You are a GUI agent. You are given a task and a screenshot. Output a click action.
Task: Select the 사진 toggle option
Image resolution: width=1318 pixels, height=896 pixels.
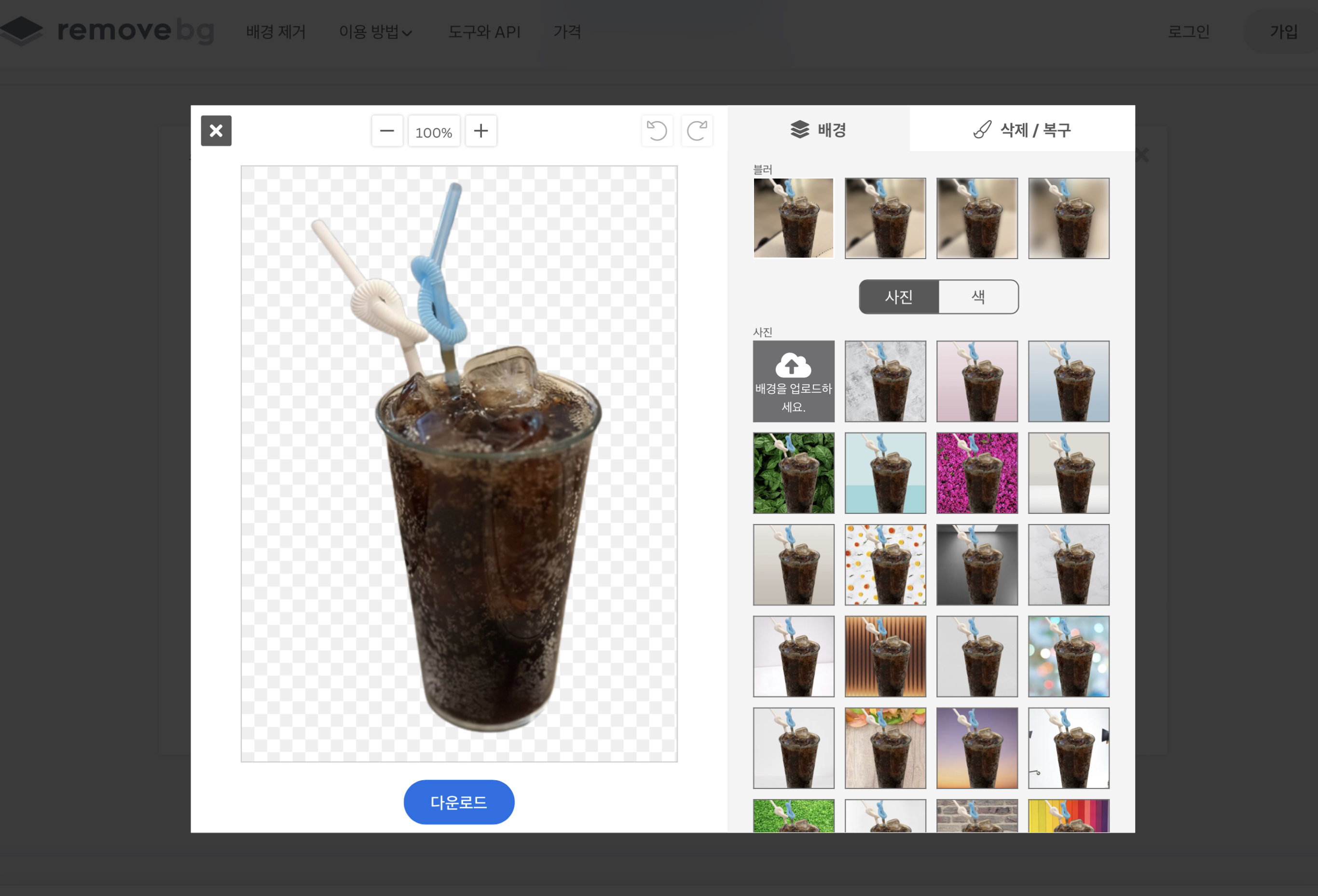(x=899, y=297)
